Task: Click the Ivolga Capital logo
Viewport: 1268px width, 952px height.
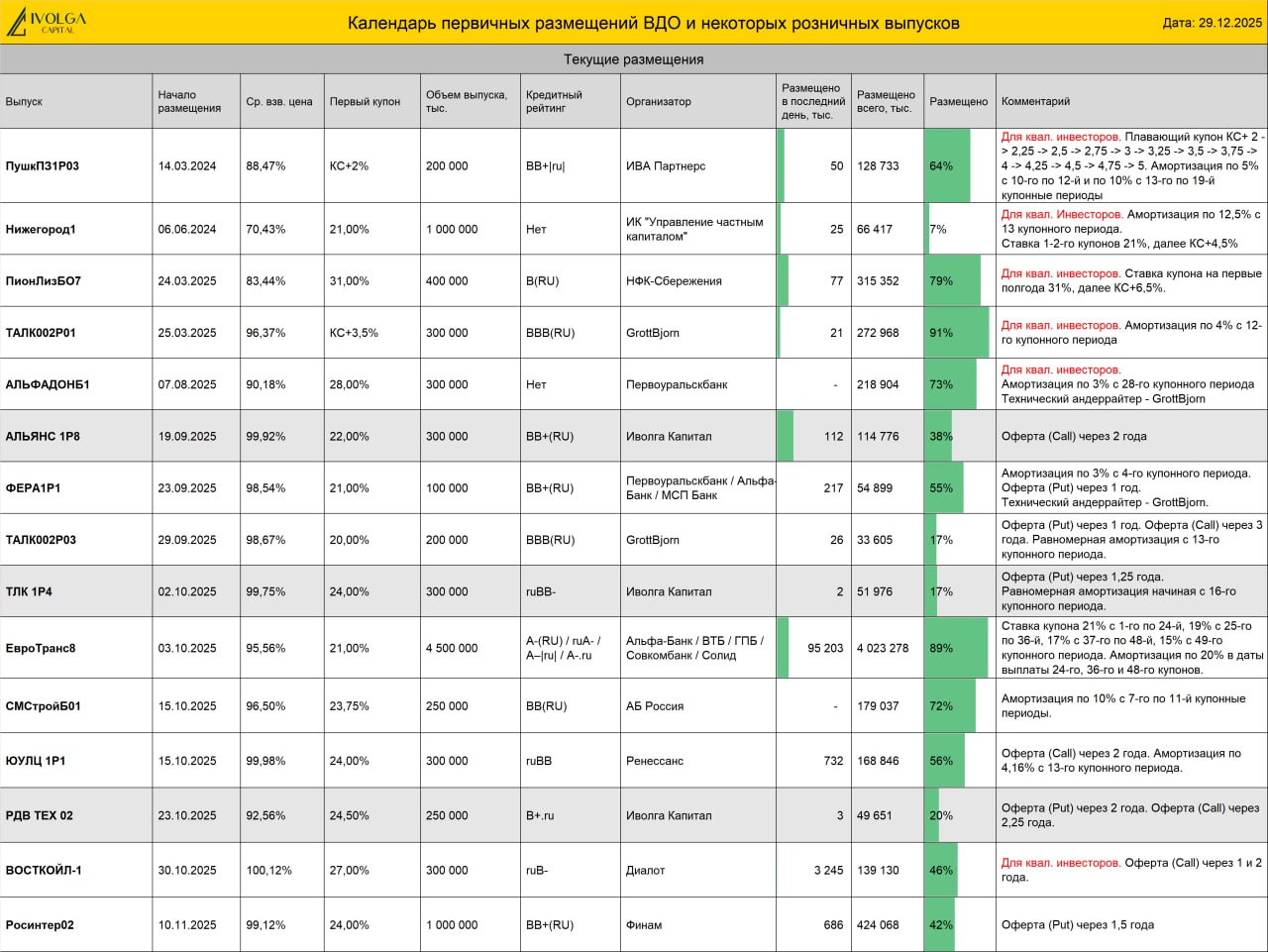Action: coord(47,22)
